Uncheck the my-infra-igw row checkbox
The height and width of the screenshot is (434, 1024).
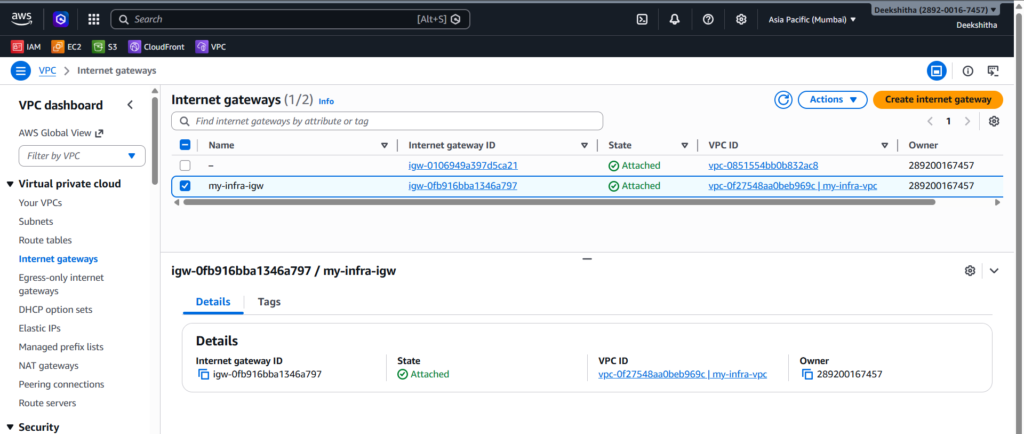click(185, 186)
